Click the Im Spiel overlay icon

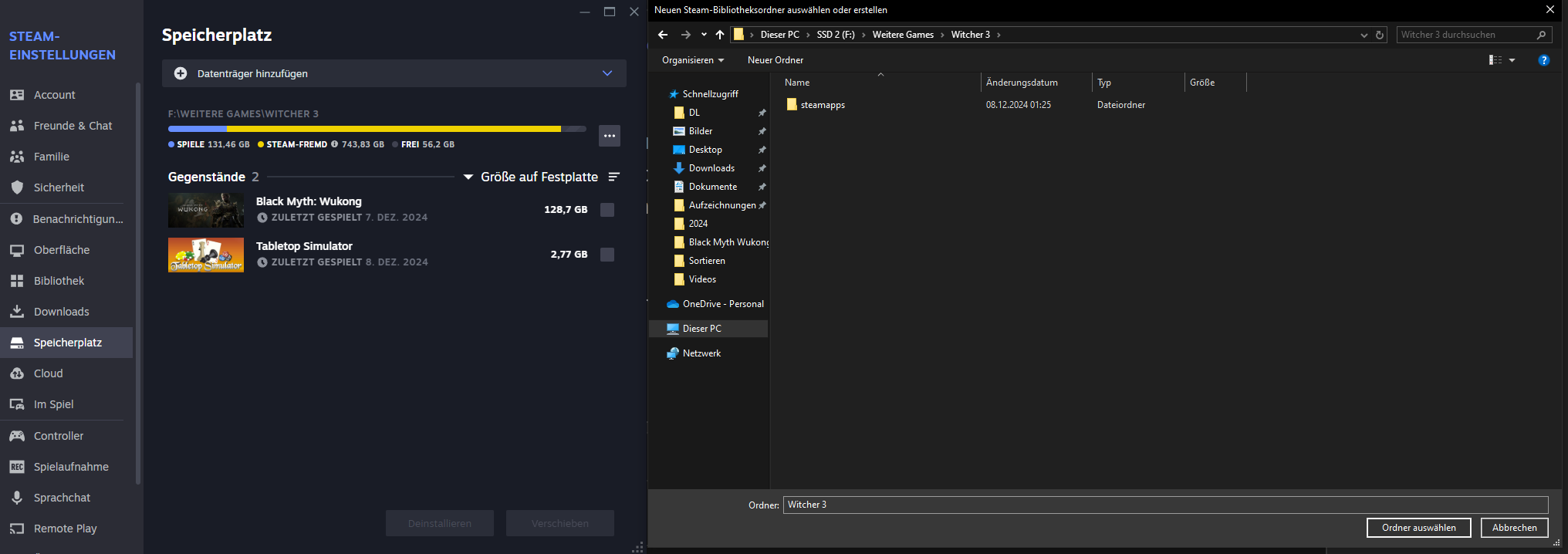(x=17, y=404)
